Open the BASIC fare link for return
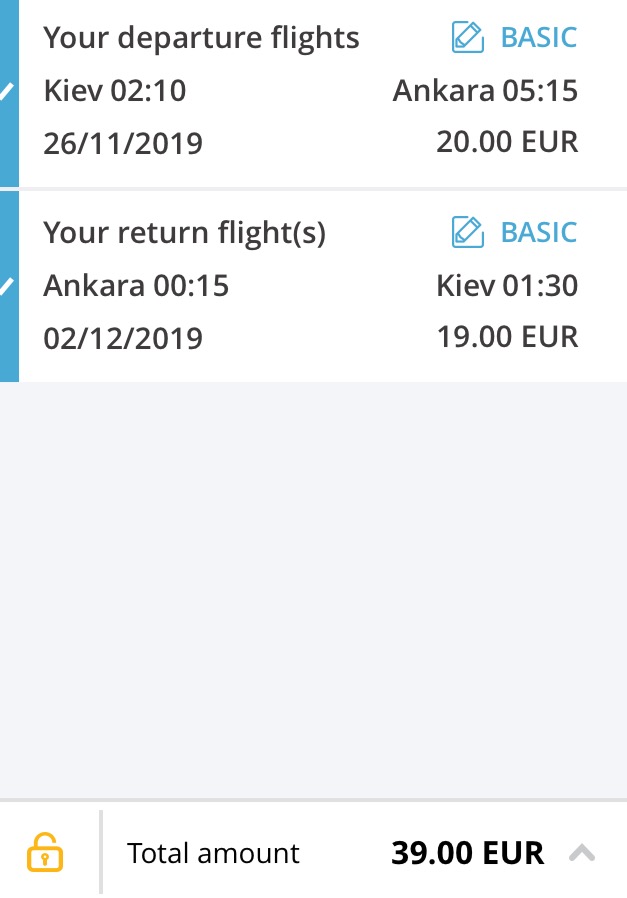627x898 pixels. [x=539, y=232]
